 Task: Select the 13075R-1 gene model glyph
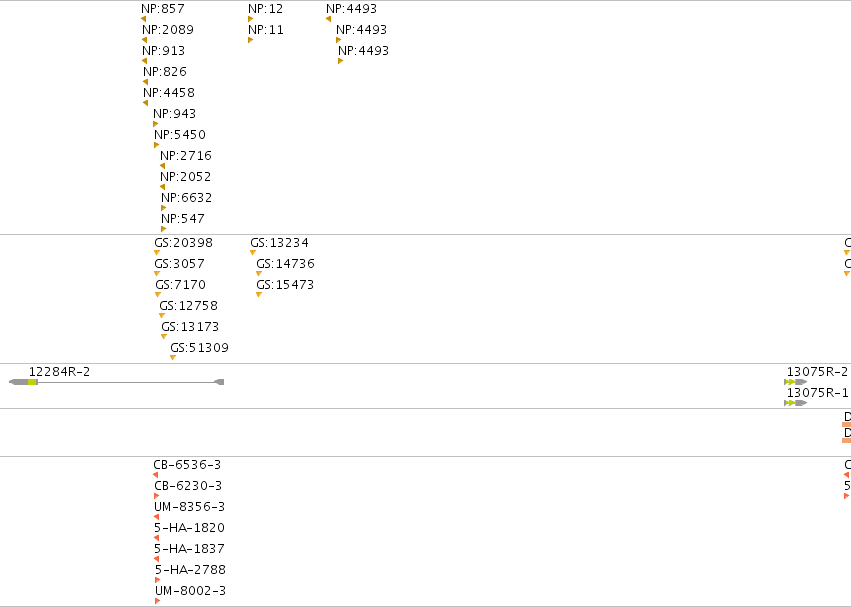point(795,403)
